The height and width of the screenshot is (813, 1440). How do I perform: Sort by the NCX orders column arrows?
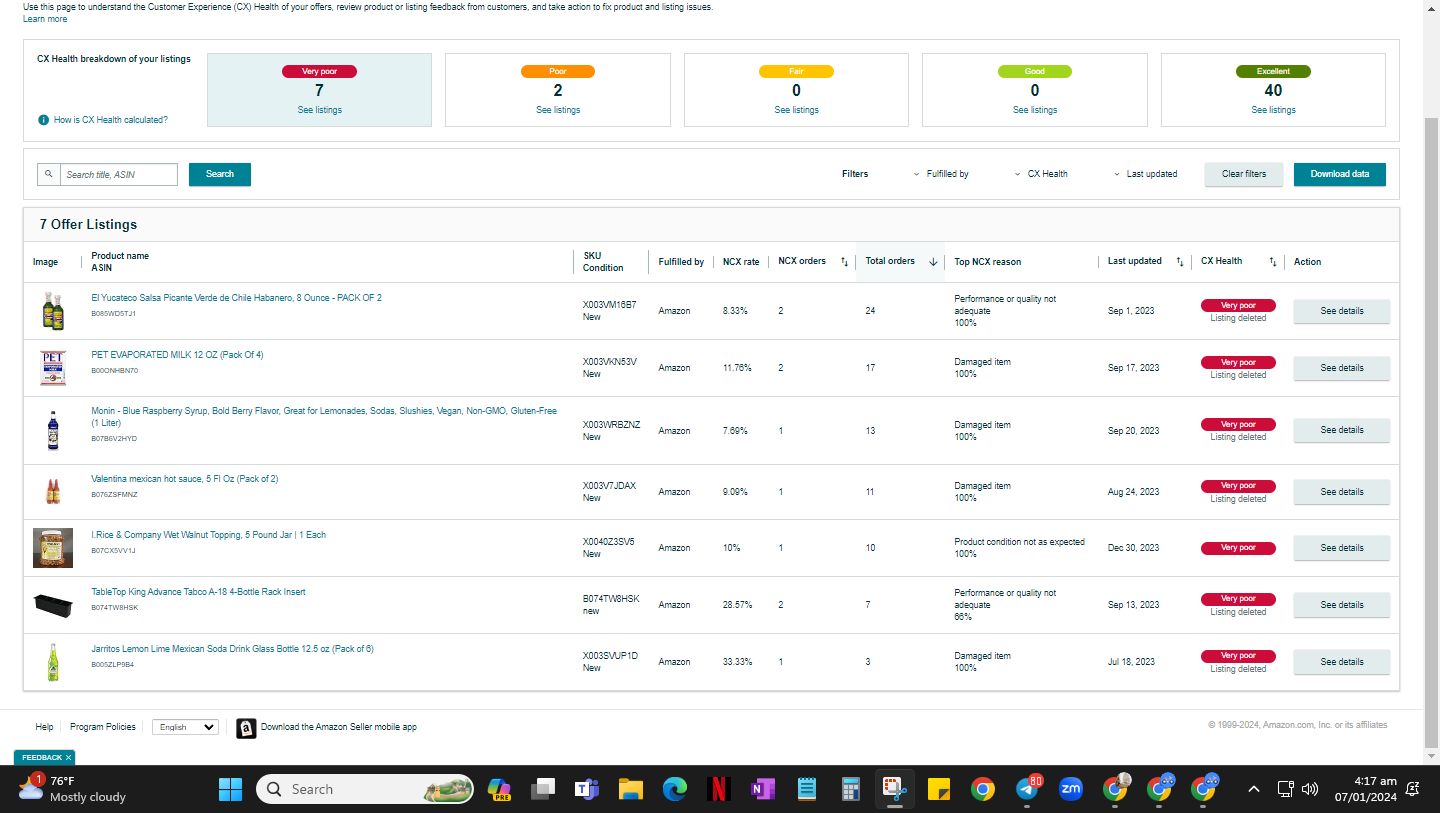844,262
